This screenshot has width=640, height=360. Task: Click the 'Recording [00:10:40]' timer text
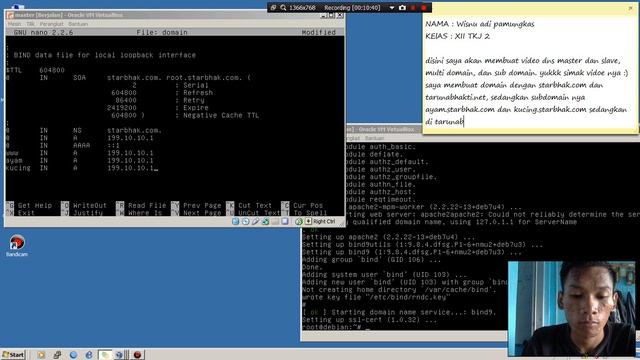tap(352, 8)
